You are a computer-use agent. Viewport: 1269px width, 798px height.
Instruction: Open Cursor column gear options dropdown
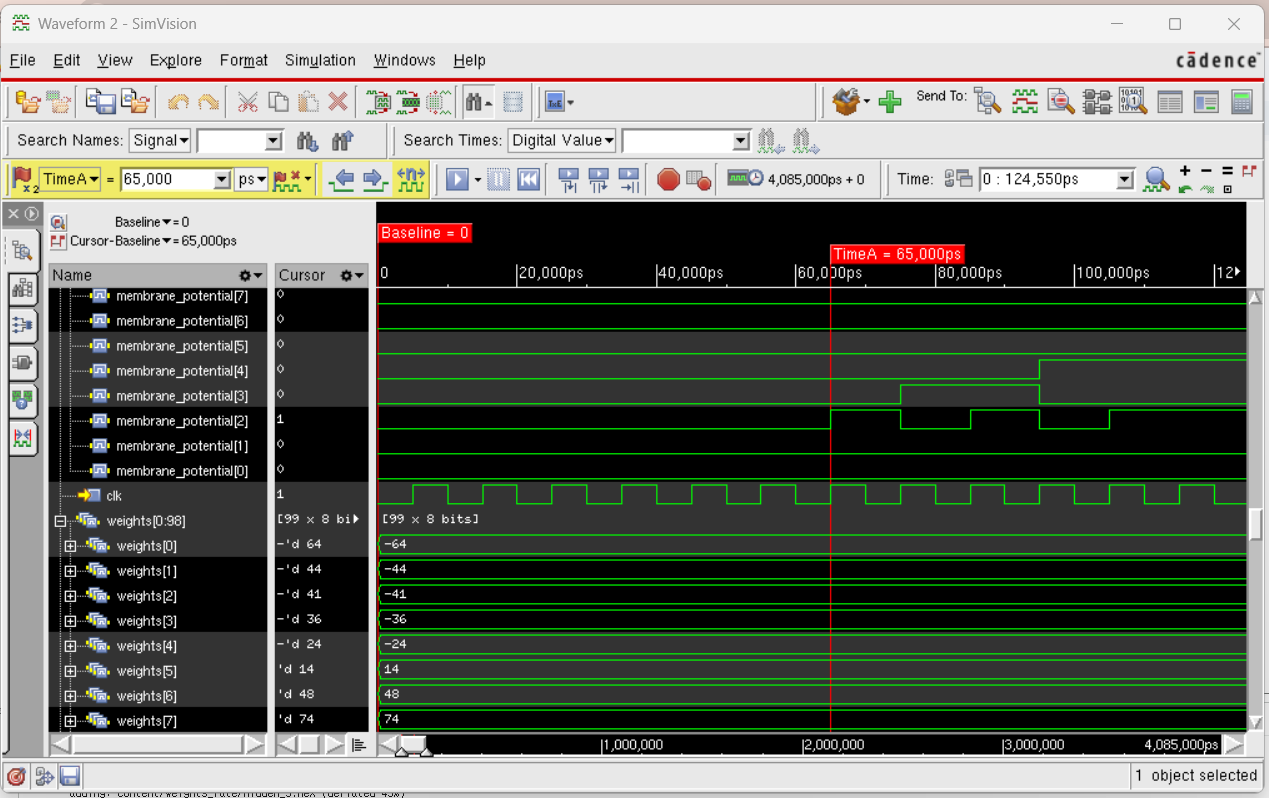[x=352, y=275]
